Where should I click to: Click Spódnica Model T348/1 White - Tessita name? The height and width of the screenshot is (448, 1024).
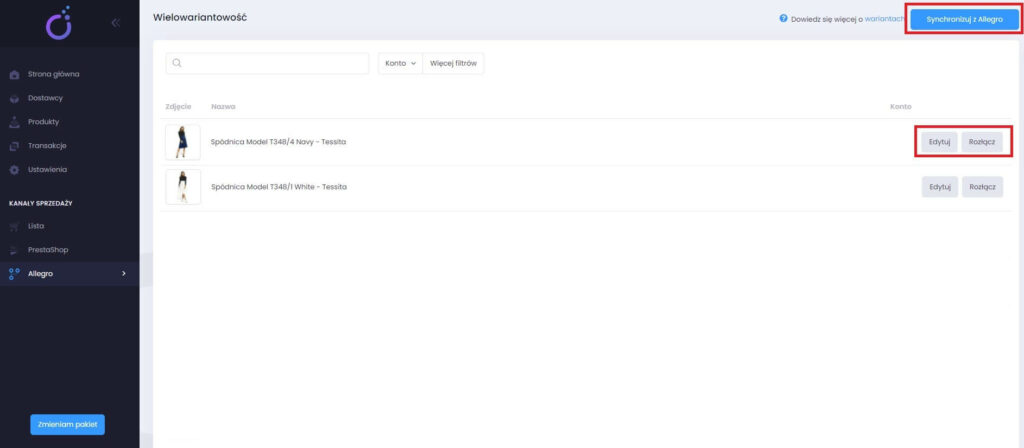coord(279,187)
